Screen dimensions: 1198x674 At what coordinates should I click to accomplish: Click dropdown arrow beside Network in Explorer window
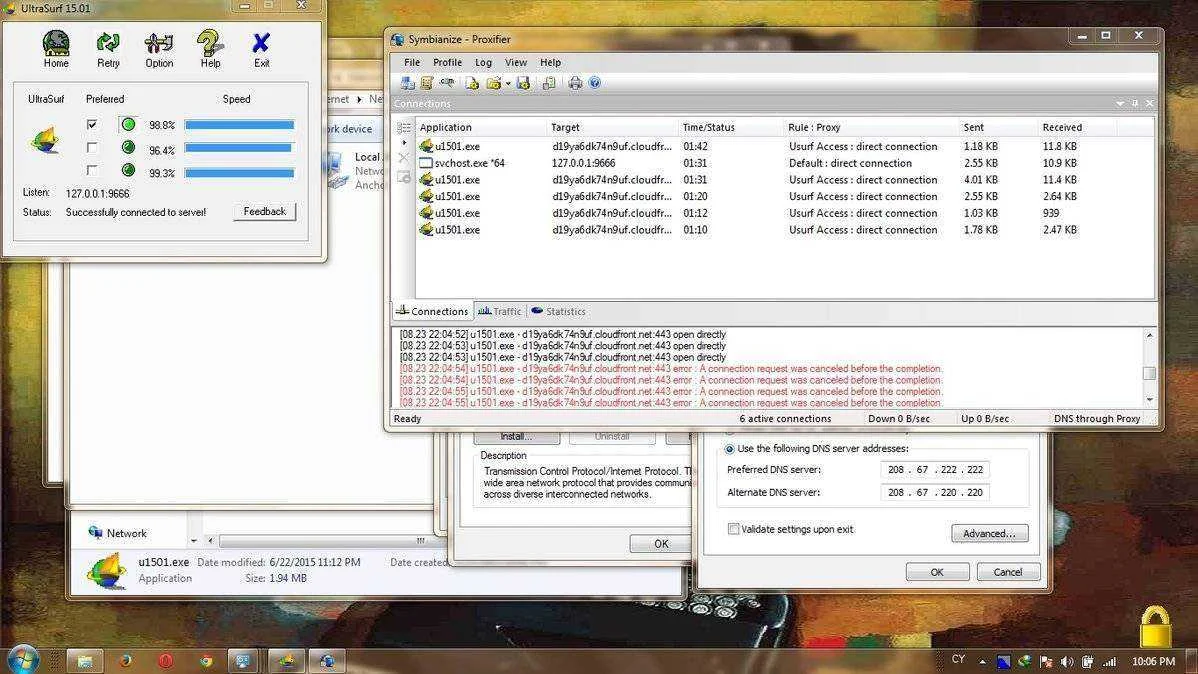(x=193, y=540)
